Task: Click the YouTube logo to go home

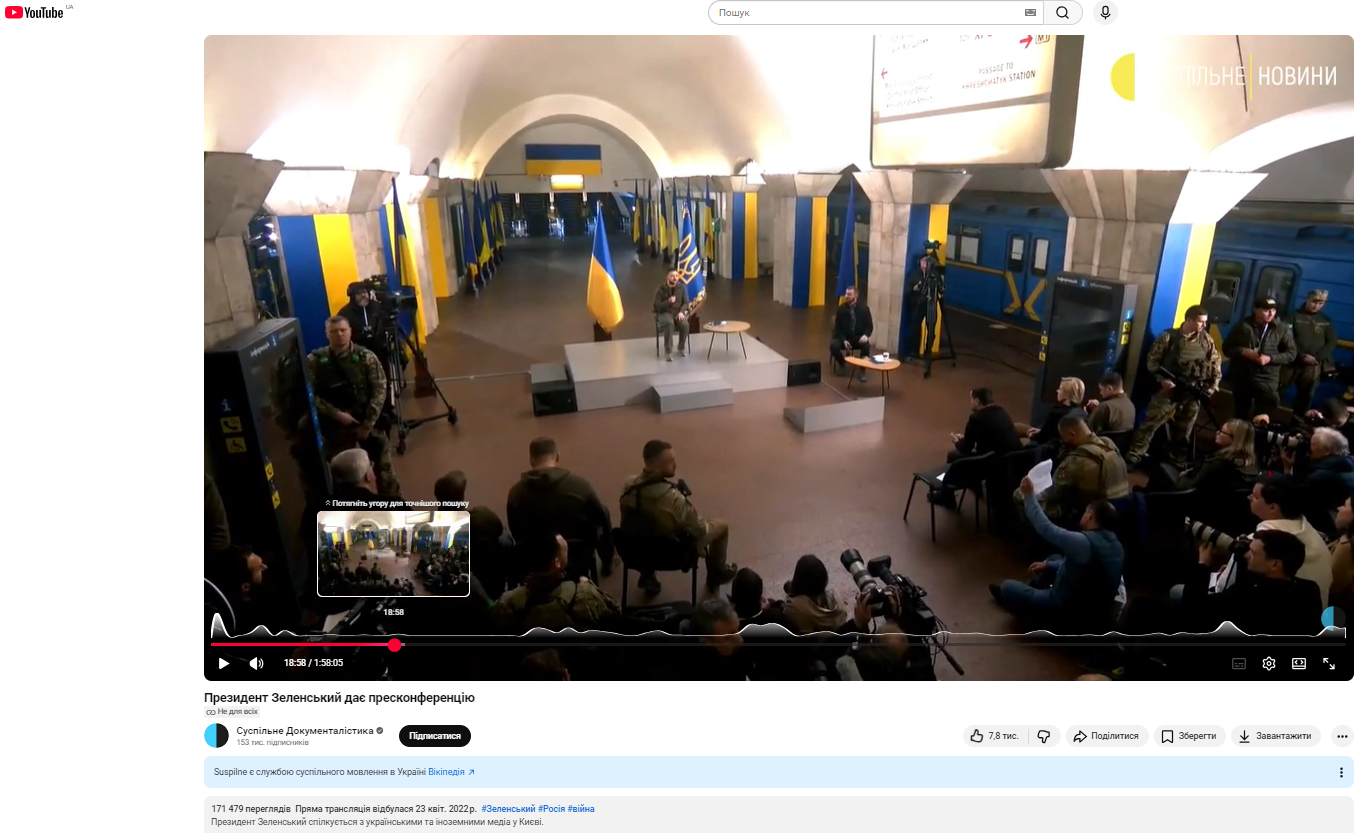Action: 35,12
